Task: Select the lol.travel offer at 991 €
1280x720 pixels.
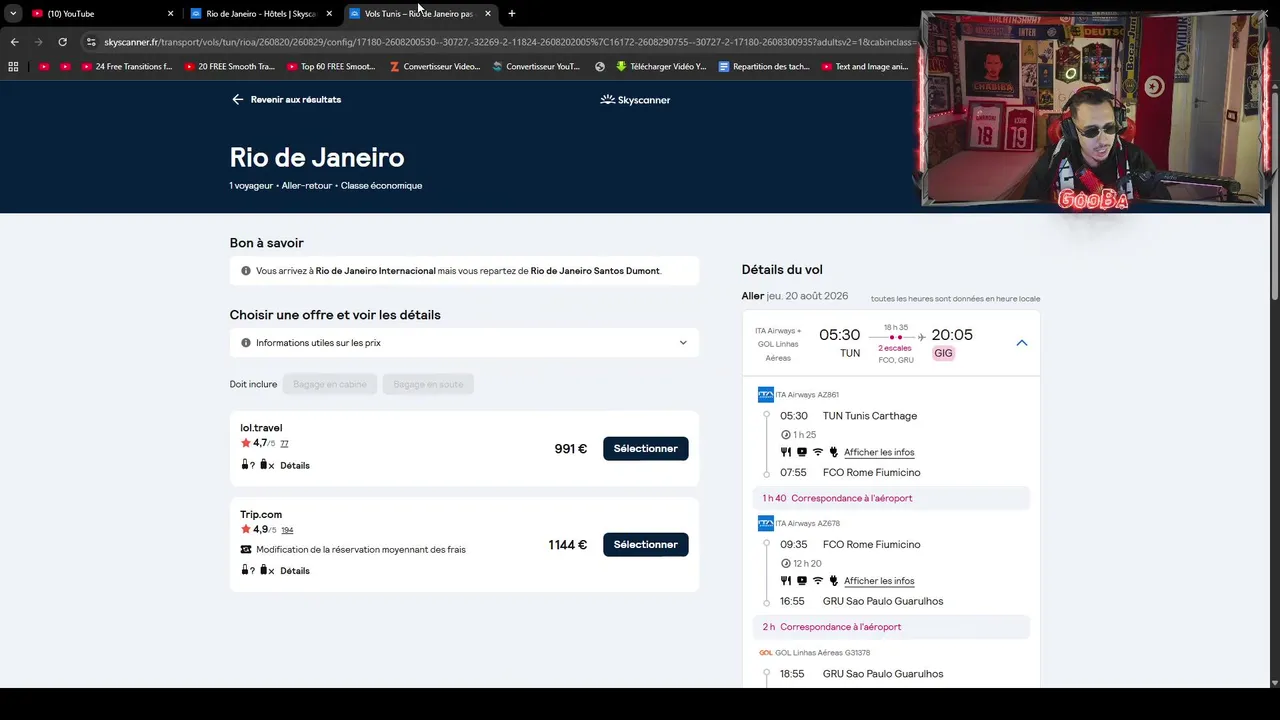Action: point(645,449)
